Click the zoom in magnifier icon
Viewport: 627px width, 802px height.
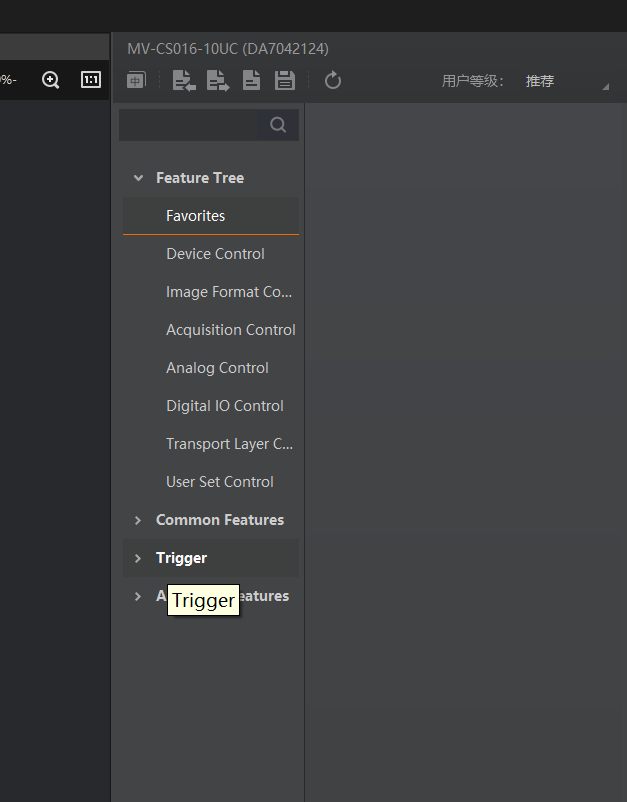pyautogui.click(x=51, y=80)
